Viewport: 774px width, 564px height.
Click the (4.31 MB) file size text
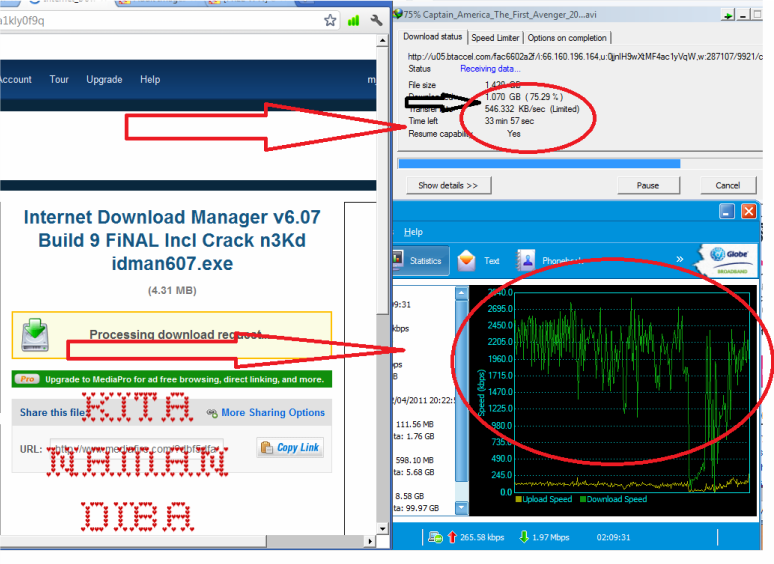click(x=172, y=291)
